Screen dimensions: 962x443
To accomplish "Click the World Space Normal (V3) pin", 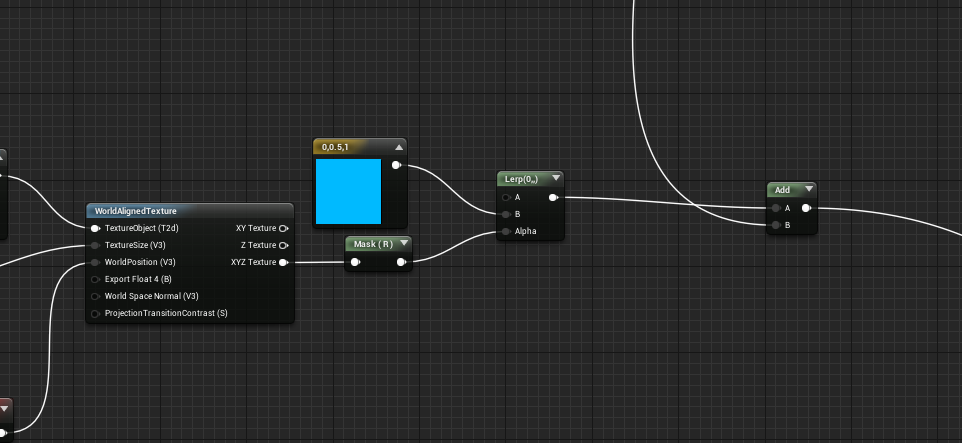I will point(95,296).
